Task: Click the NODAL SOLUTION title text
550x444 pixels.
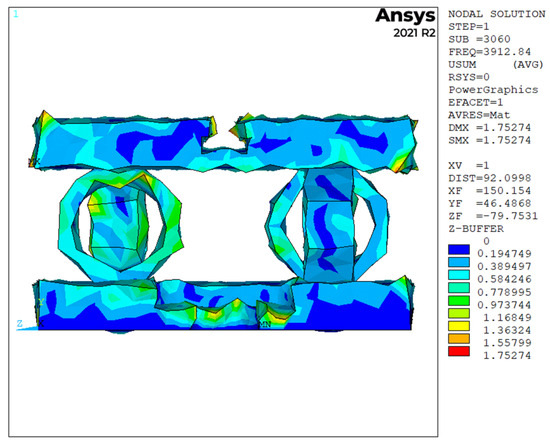Action: coord(497,14)
